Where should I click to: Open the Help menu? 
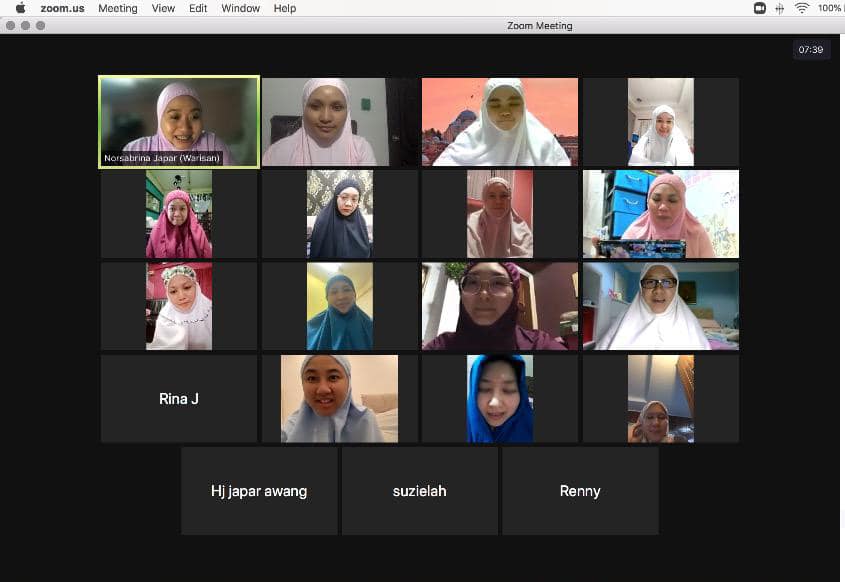click(285, 8)
